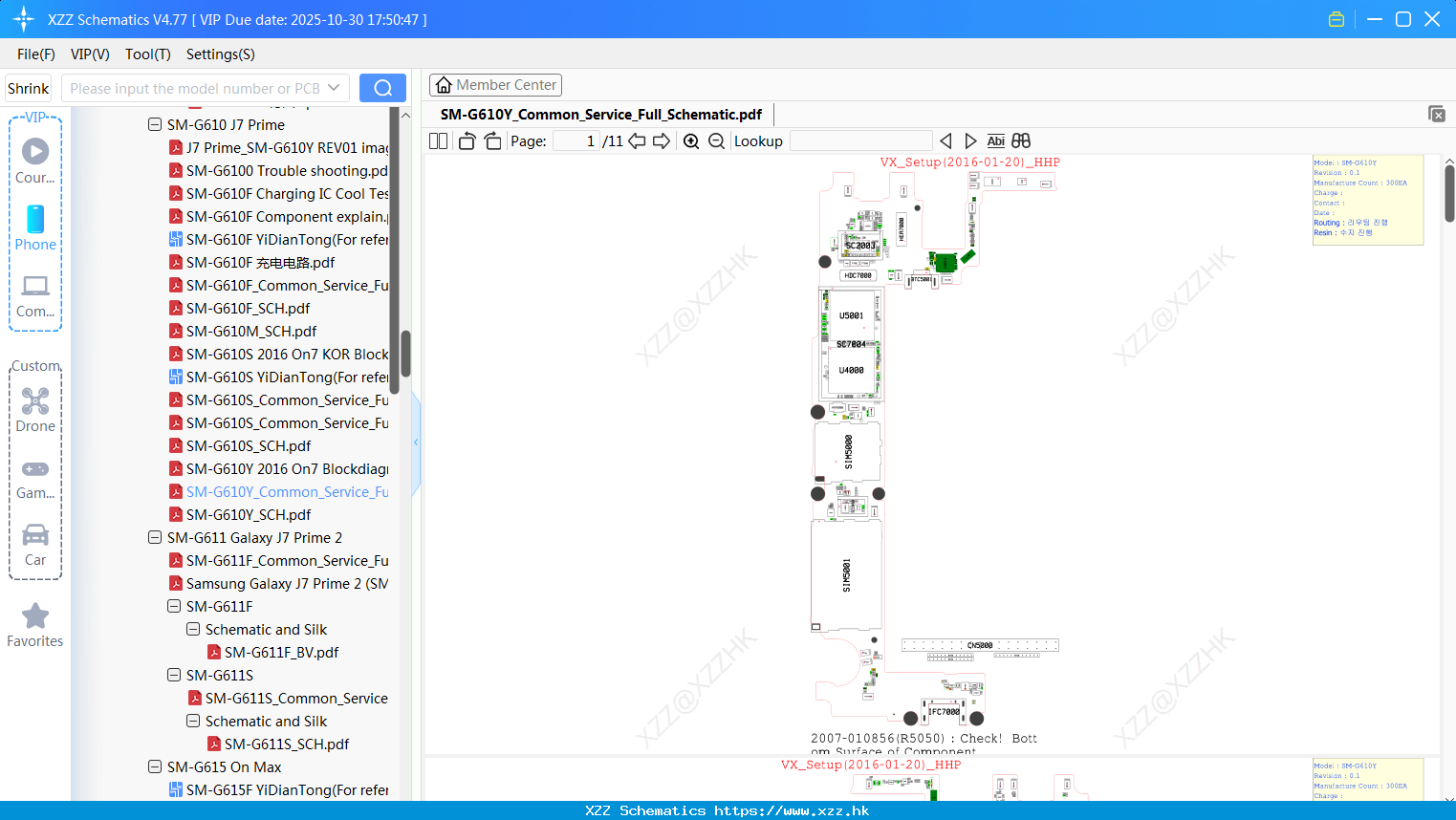Open SM-G611F_BV.pdf

pos(273,652)
